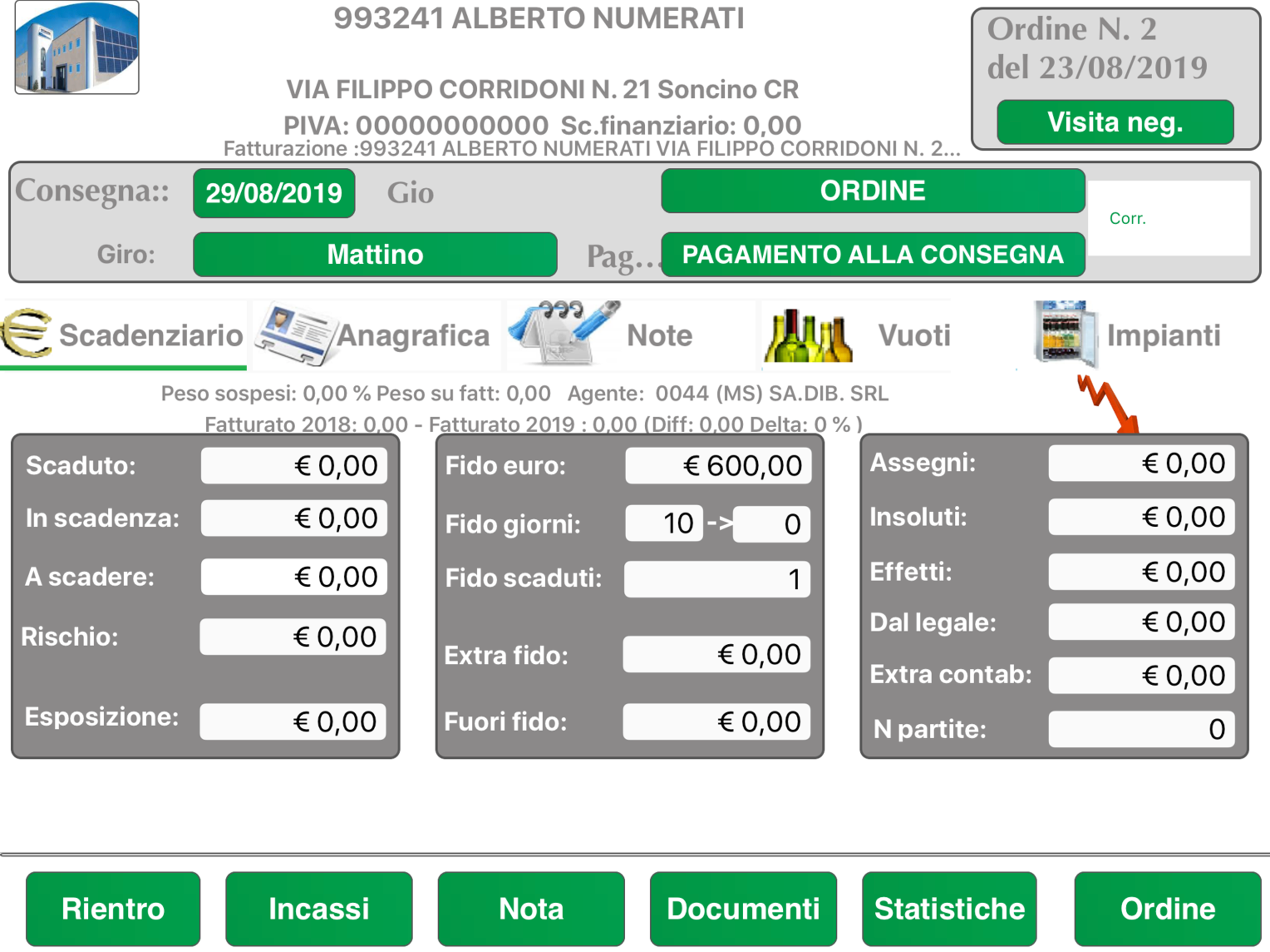The width and height of the screenshot is (1270, 952).
Task: Click the Fido giorni value 10
Action: point(664,523)
